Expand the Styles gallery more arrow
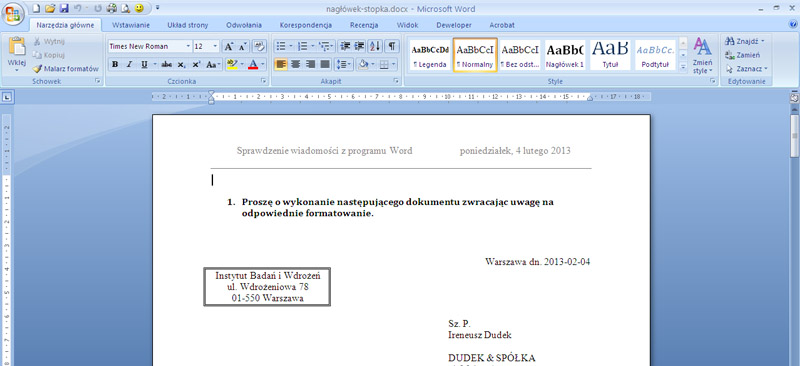The width and height of the screenshot is (800, 366). [683, 67]
